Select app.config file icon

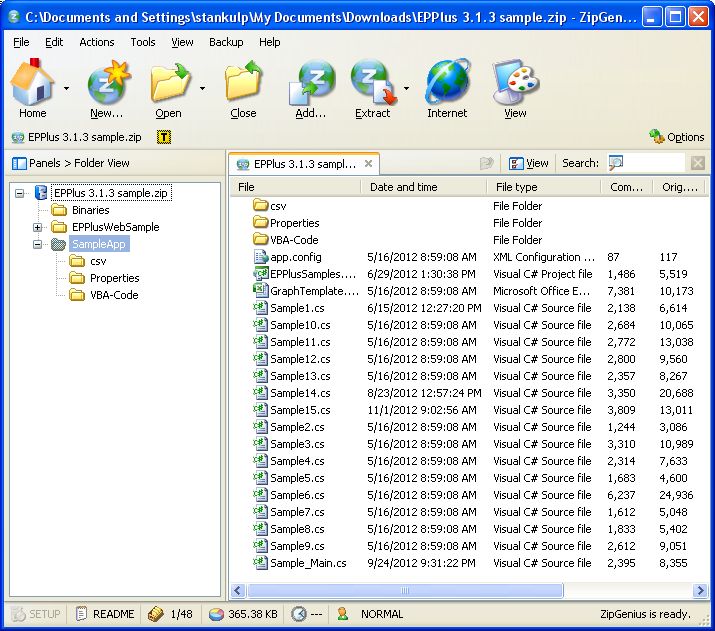pos(260,257)
